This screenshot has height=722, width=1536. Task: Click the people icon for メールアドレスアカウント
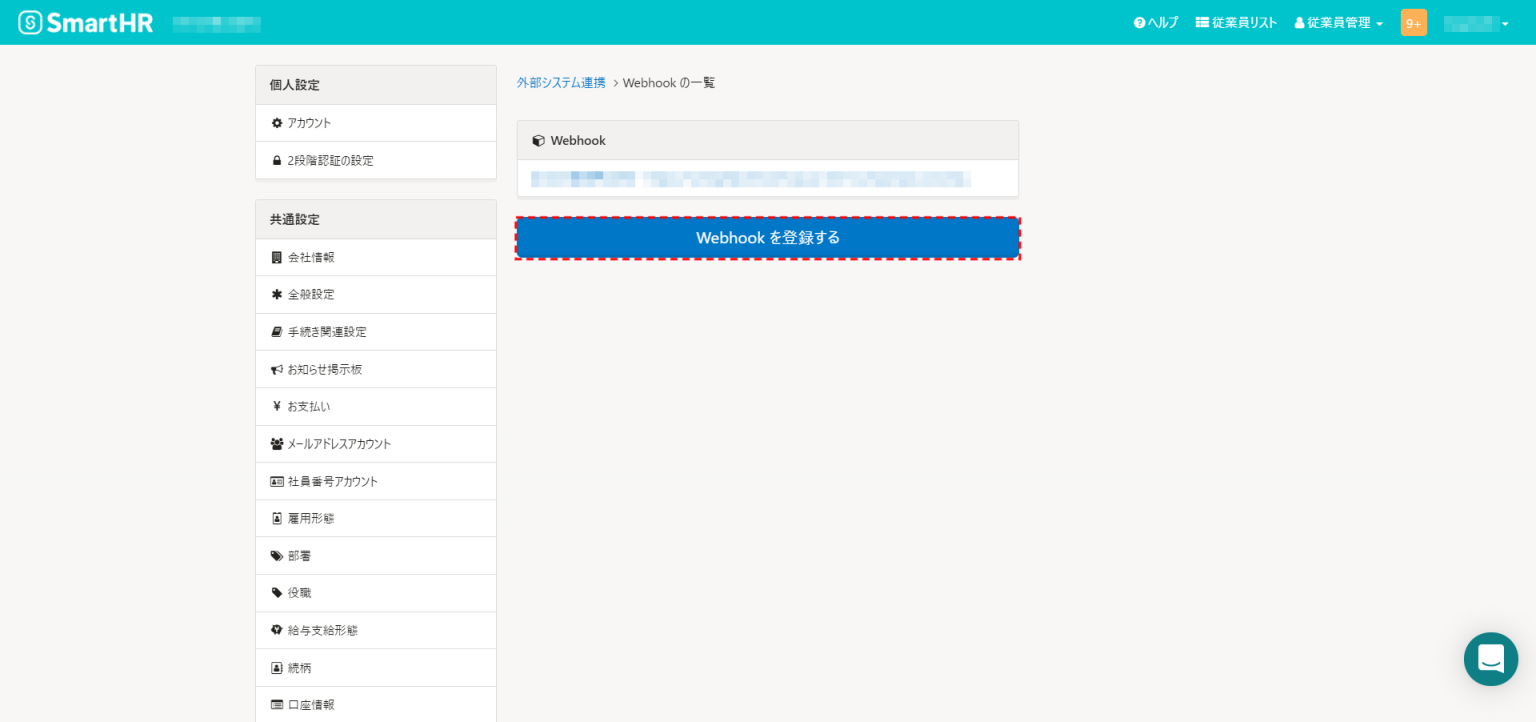[x=277, y=443]
